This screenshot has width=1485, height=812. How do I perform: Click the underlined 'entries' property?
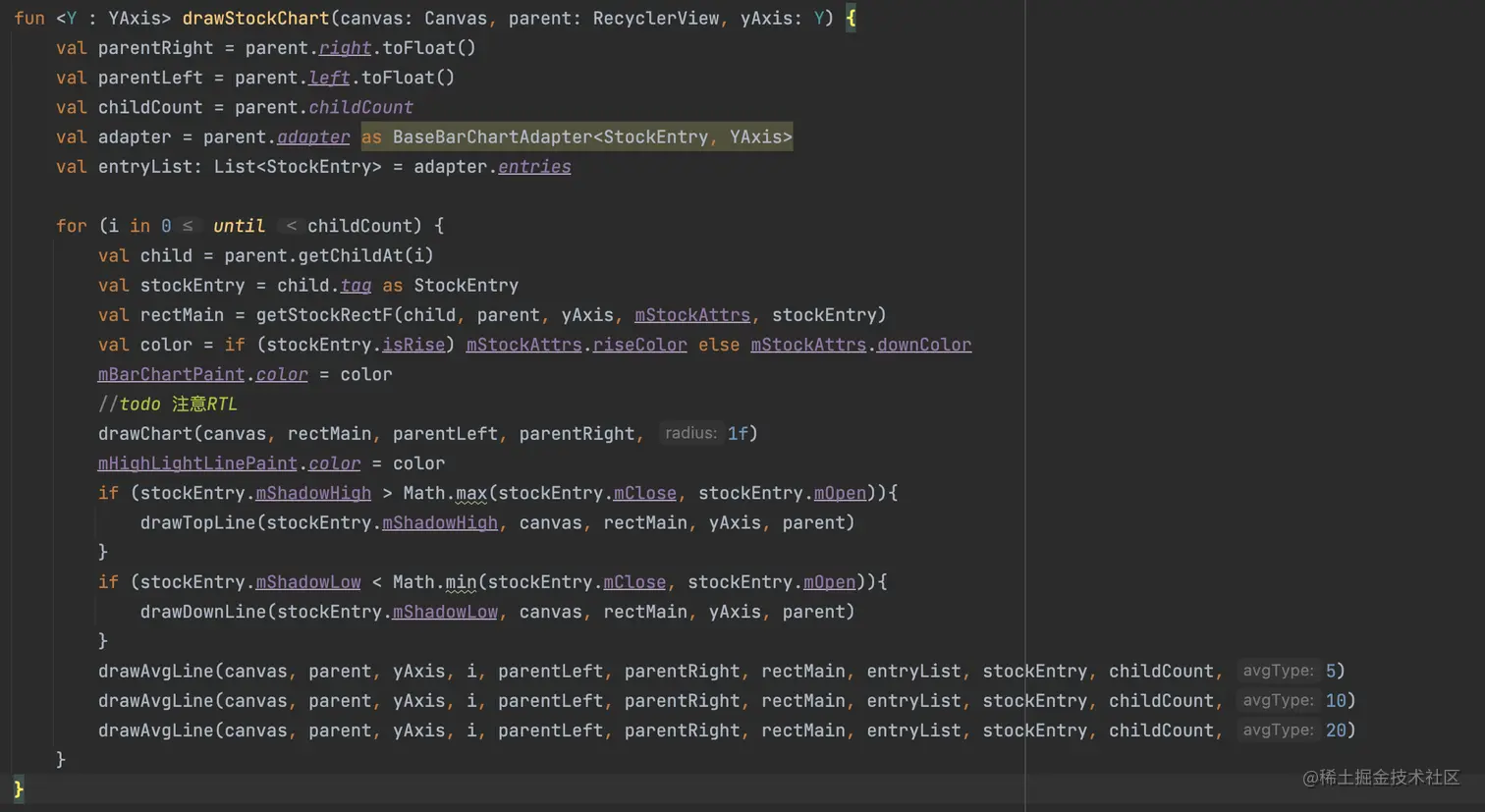tap(534, 167)
